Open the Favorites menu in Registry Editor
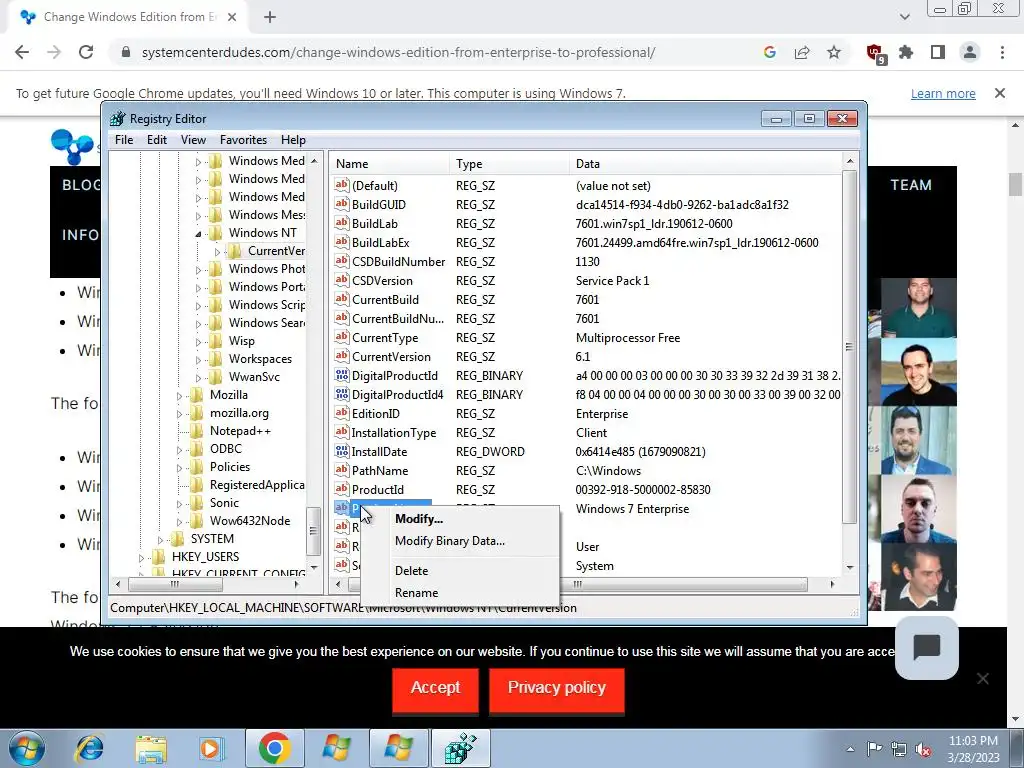The image size is (1024, 768). [x=243, y=140]
